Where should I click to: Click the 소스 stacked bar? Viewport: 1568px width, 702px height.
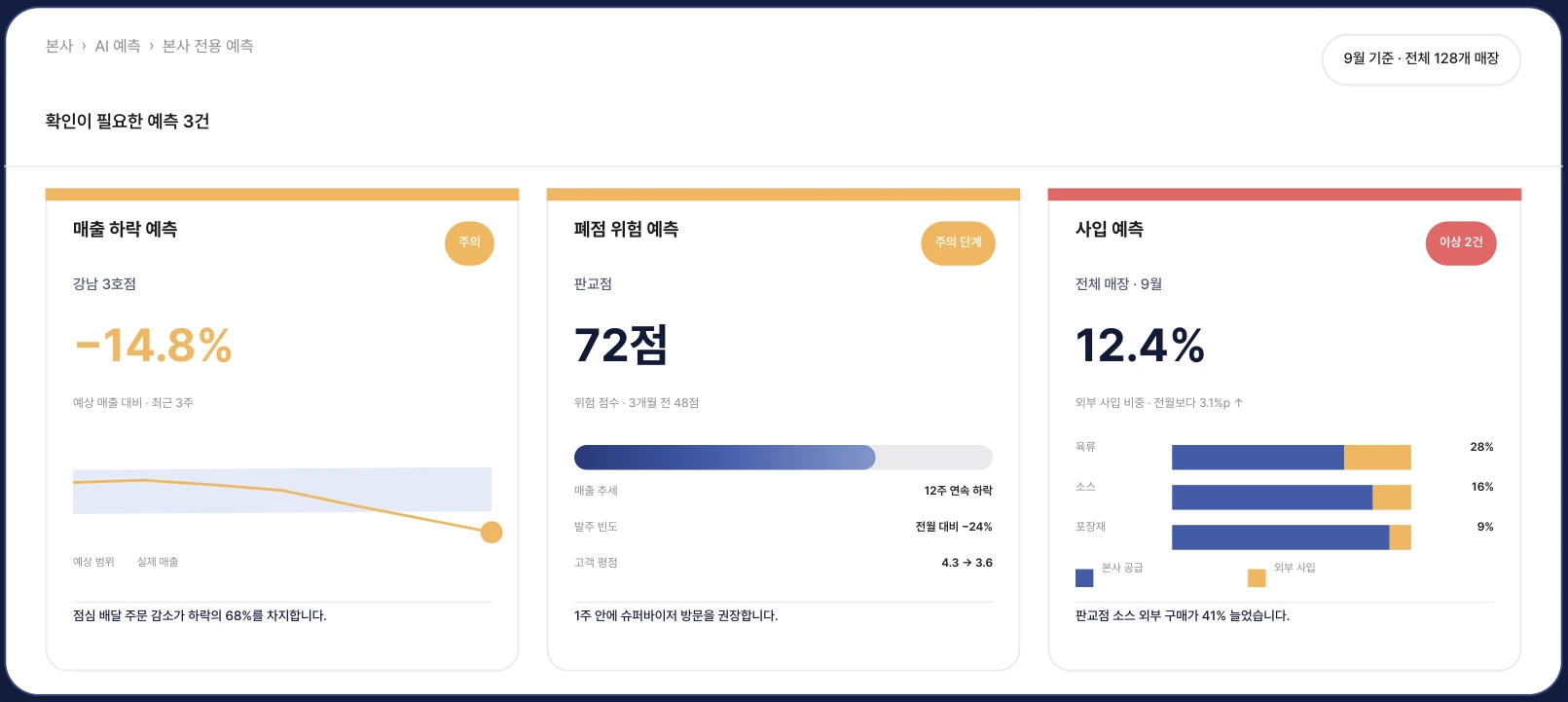(x=1292, y=498)
